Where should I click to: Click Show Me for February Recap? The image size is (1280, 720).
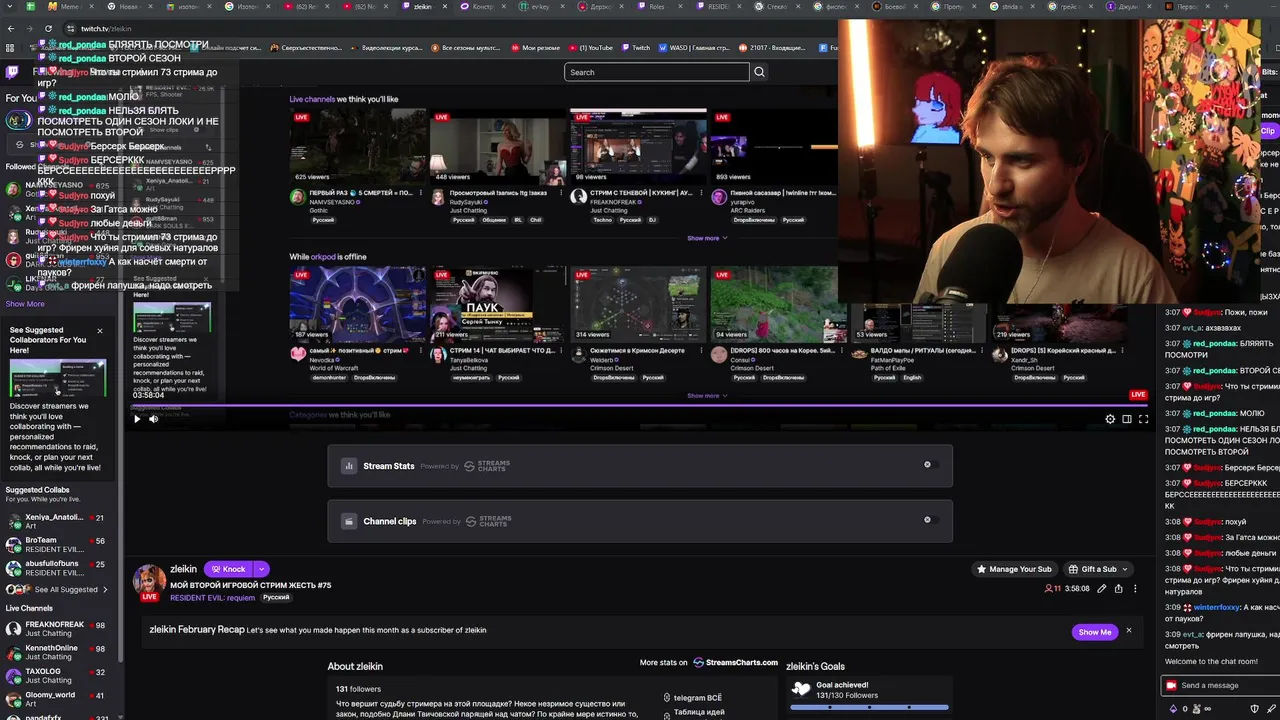coord(1094,632)
